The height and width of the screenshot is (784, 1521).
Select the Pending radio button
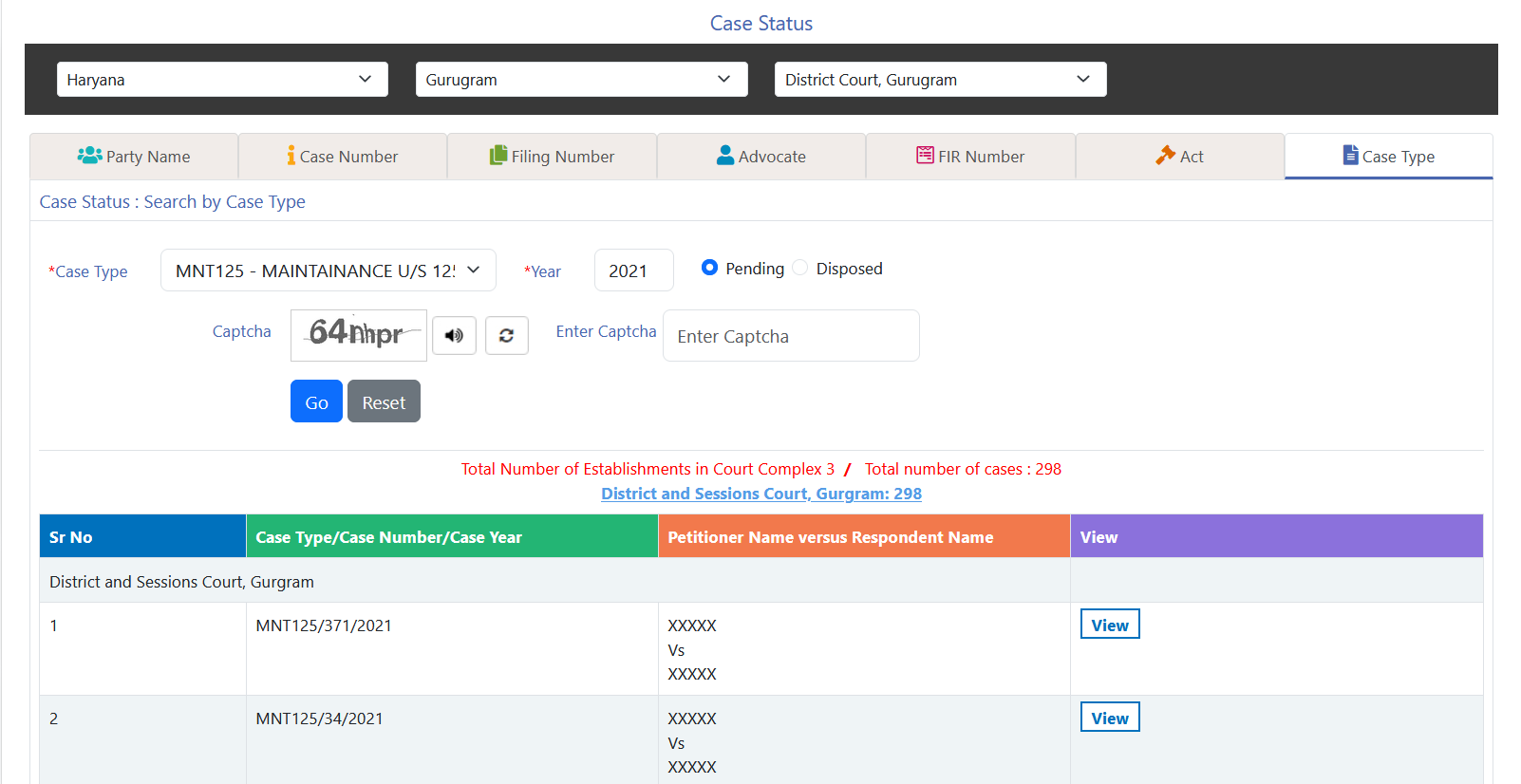point(709,268)
